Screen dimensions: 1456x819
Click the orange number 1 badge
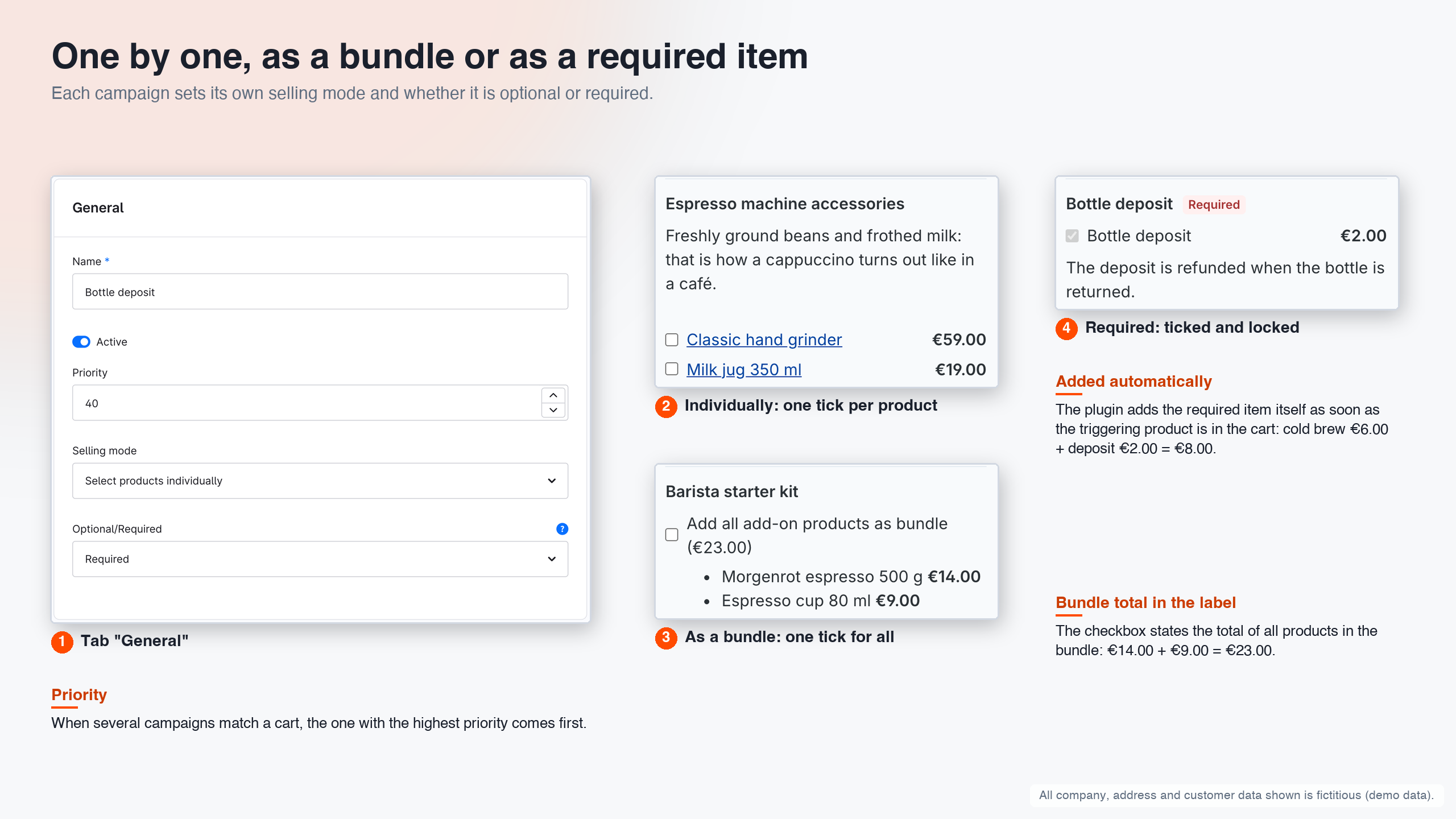(62, 642)
